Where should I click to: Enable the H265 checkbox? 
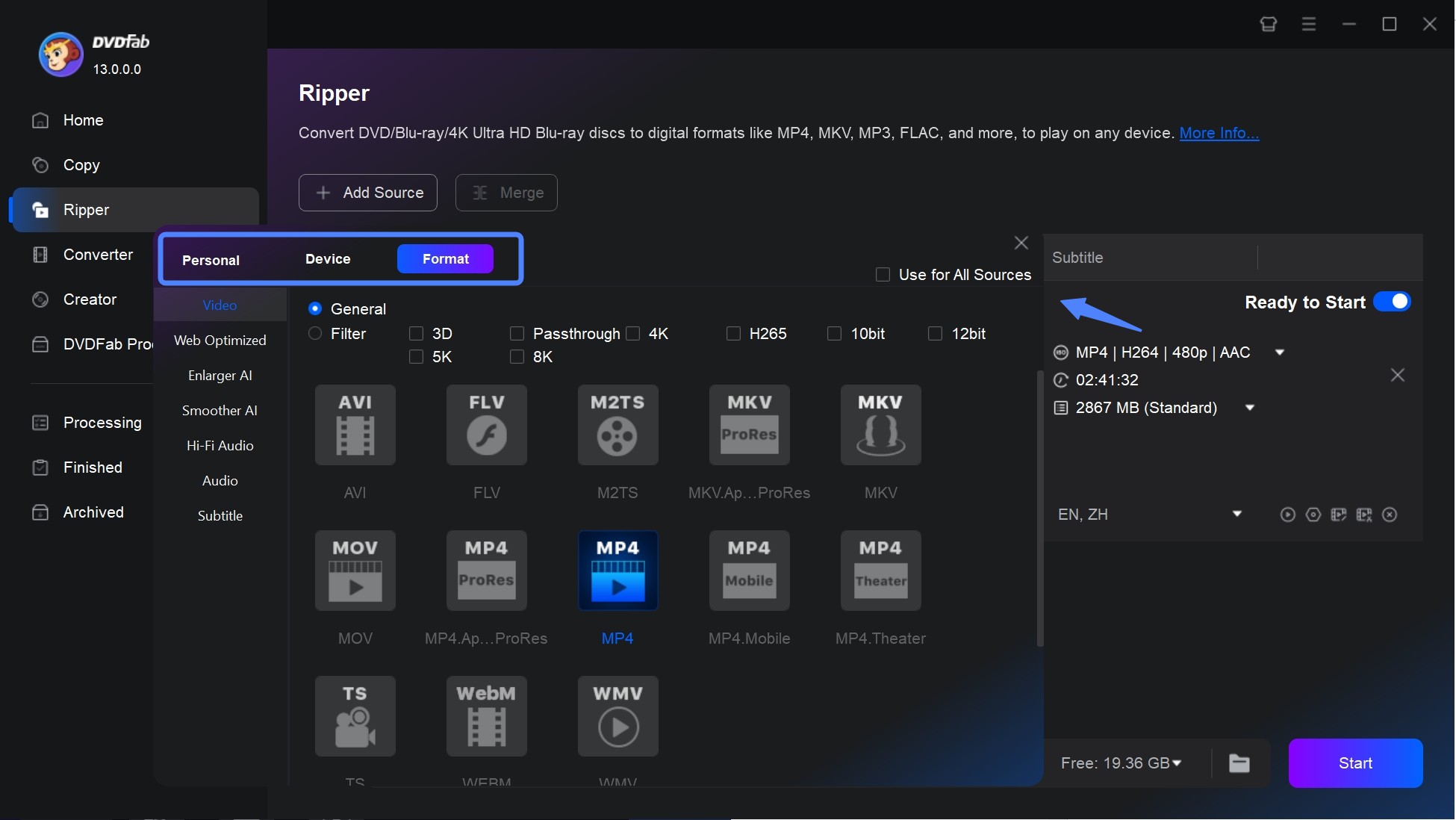coord(733,333)
